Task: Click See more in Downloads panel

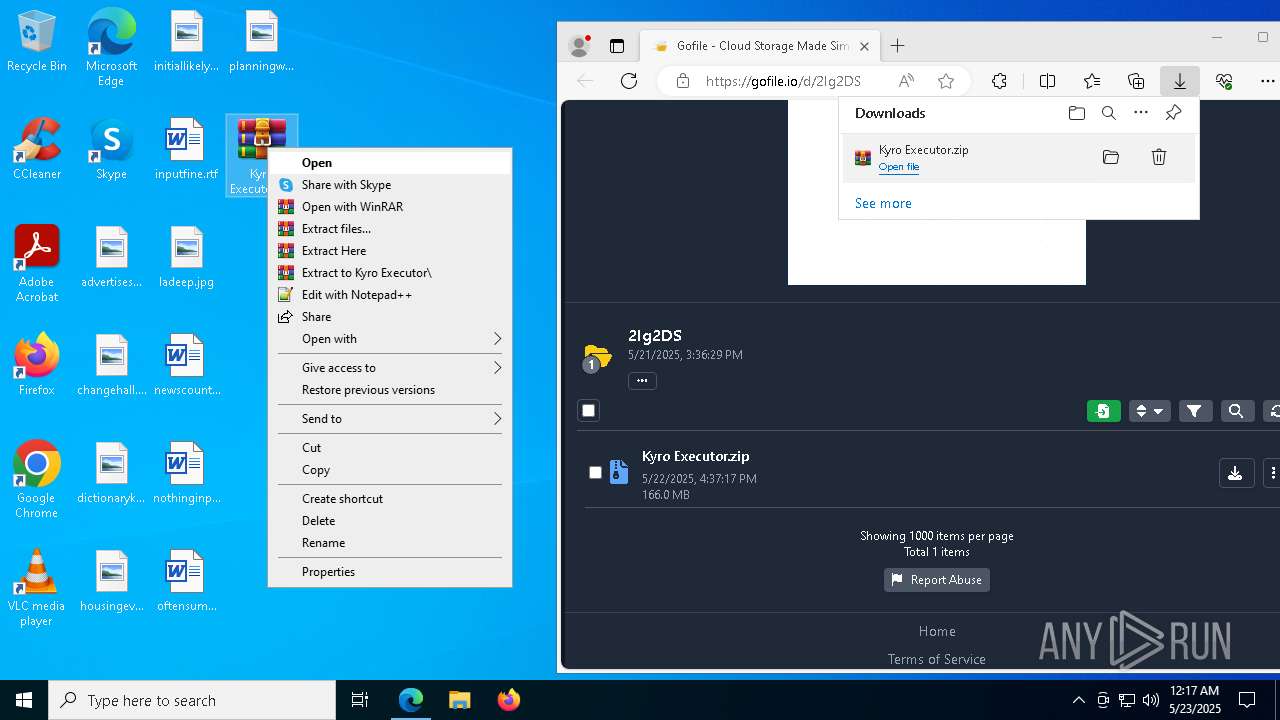Action: [x=883, y=203]
